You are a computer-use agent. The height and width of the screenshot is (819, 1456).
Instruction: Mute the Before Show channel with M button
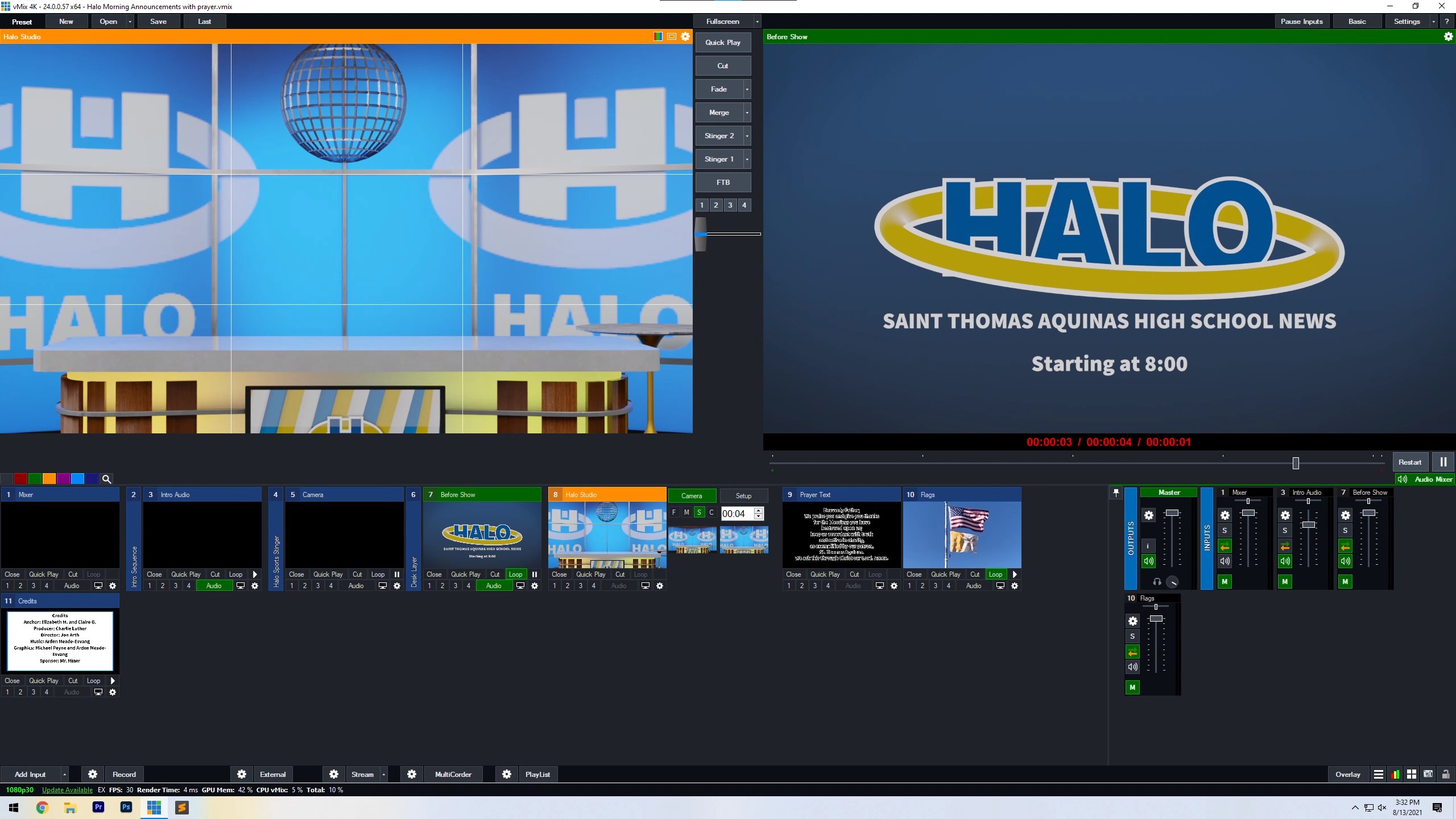(1345, 581)
